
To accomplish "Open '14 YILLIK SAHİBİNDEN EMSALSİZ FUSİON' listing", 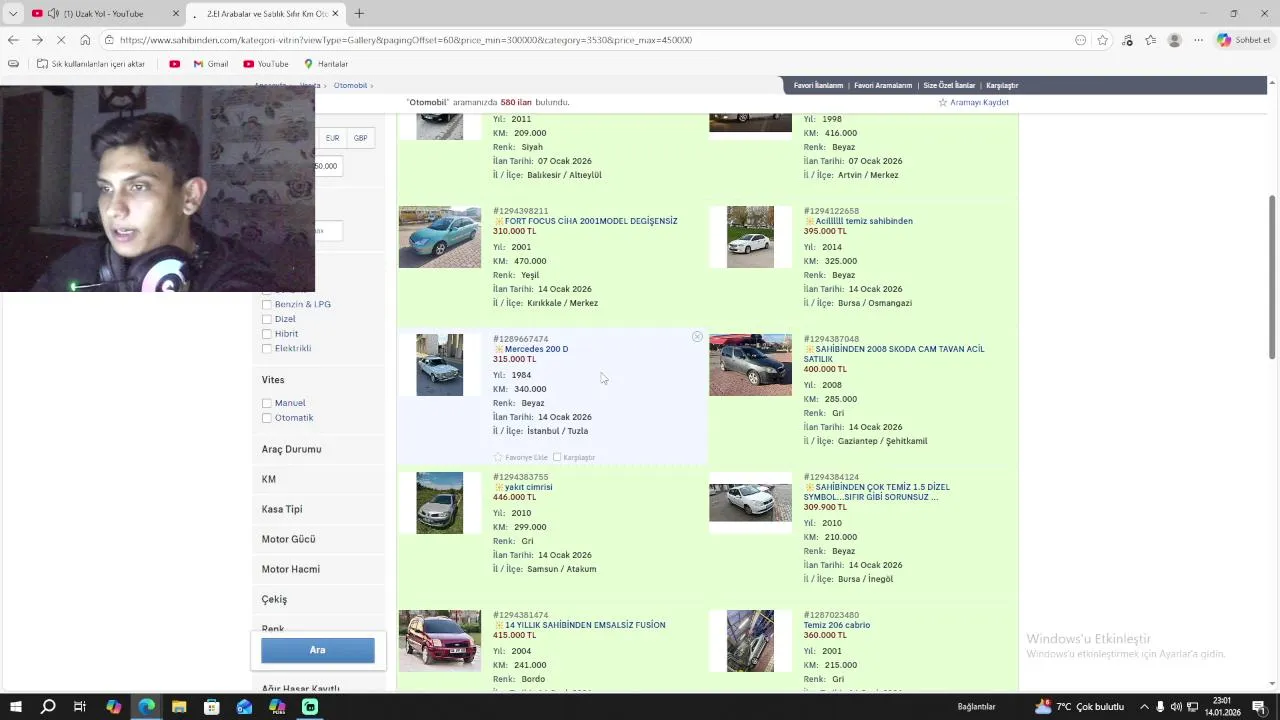I will 585,625.
